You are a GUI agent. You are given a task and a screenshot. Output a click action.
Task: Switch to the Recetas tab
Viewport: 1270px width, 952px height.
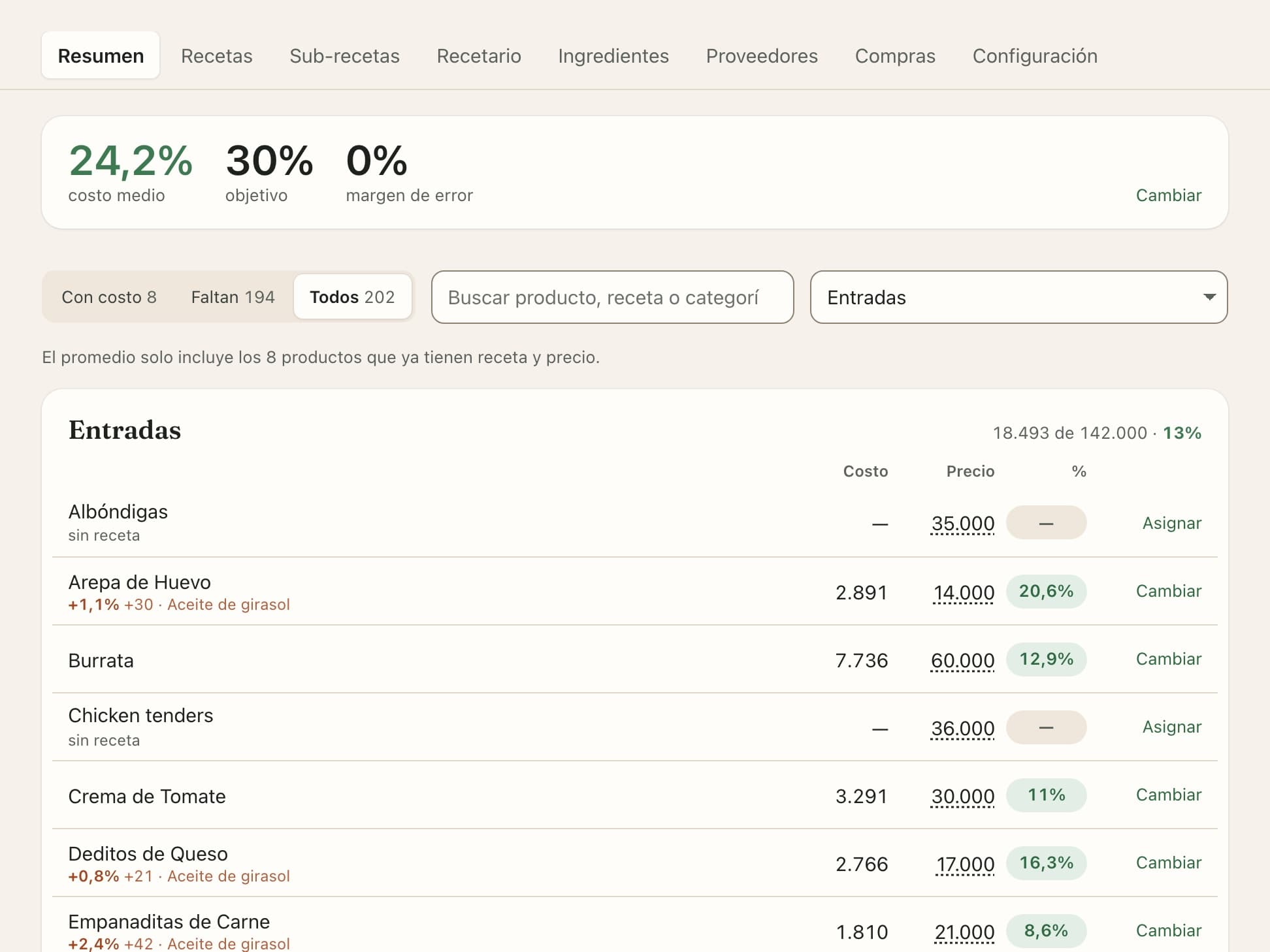point(216,56)
